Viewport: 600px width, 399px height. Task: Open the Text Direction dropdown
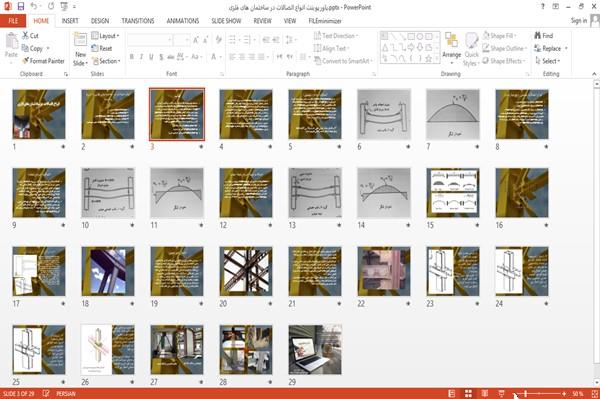(336, 36)
